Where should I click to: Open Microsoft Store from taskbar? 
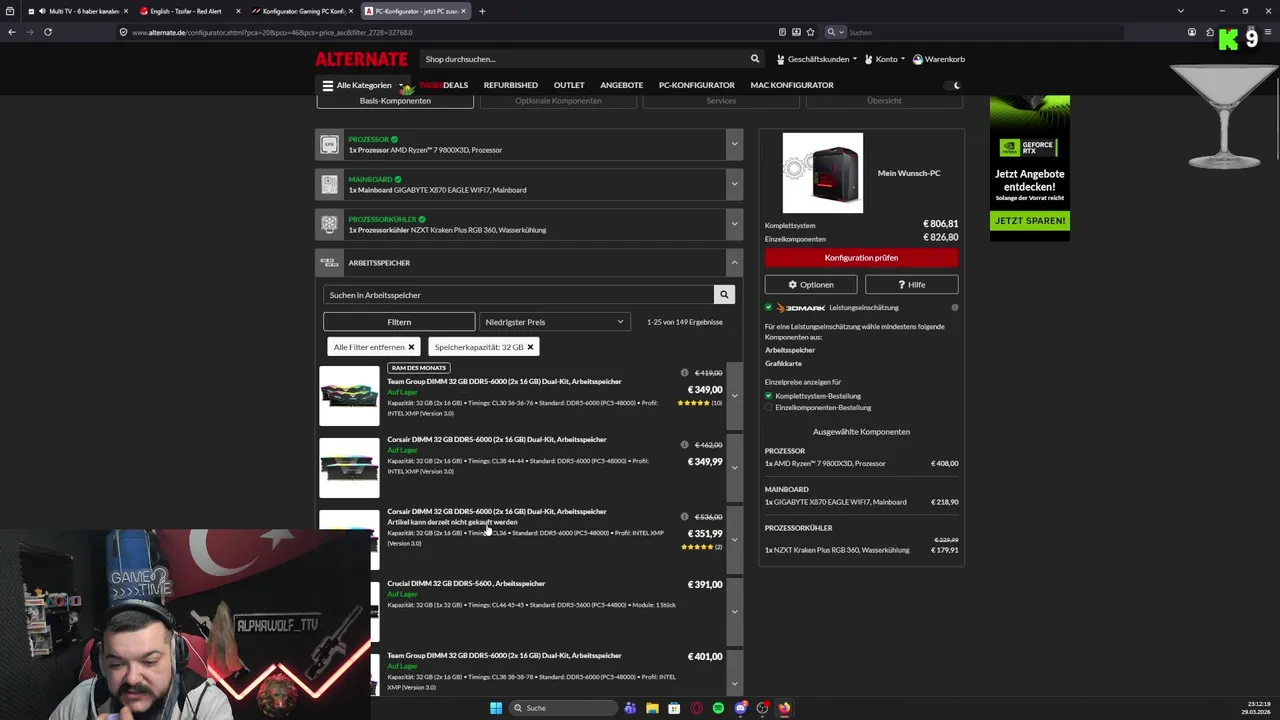point(674,708)
